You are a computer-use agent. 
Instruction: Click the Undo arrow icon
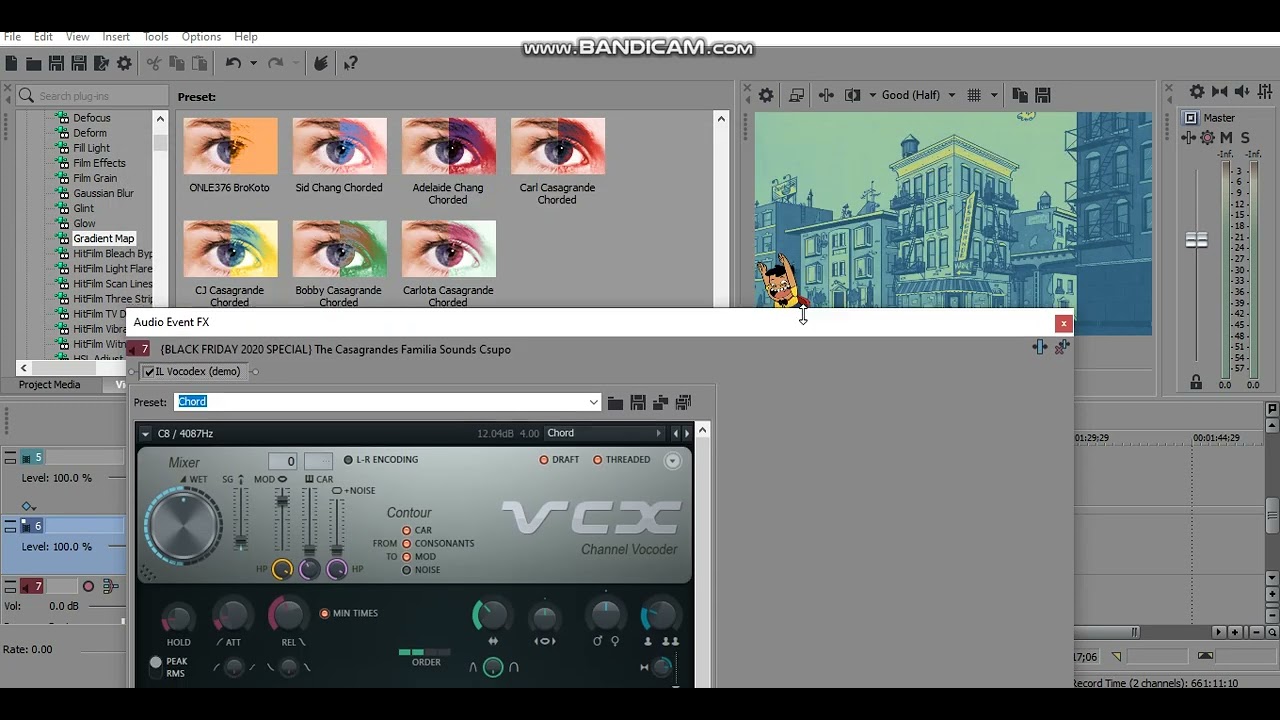[233, 63]
